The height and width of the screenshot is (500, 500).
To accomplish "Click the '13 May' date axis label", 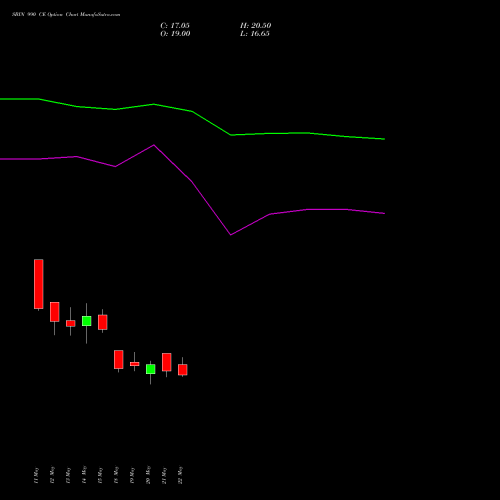I will coord(68,475).
